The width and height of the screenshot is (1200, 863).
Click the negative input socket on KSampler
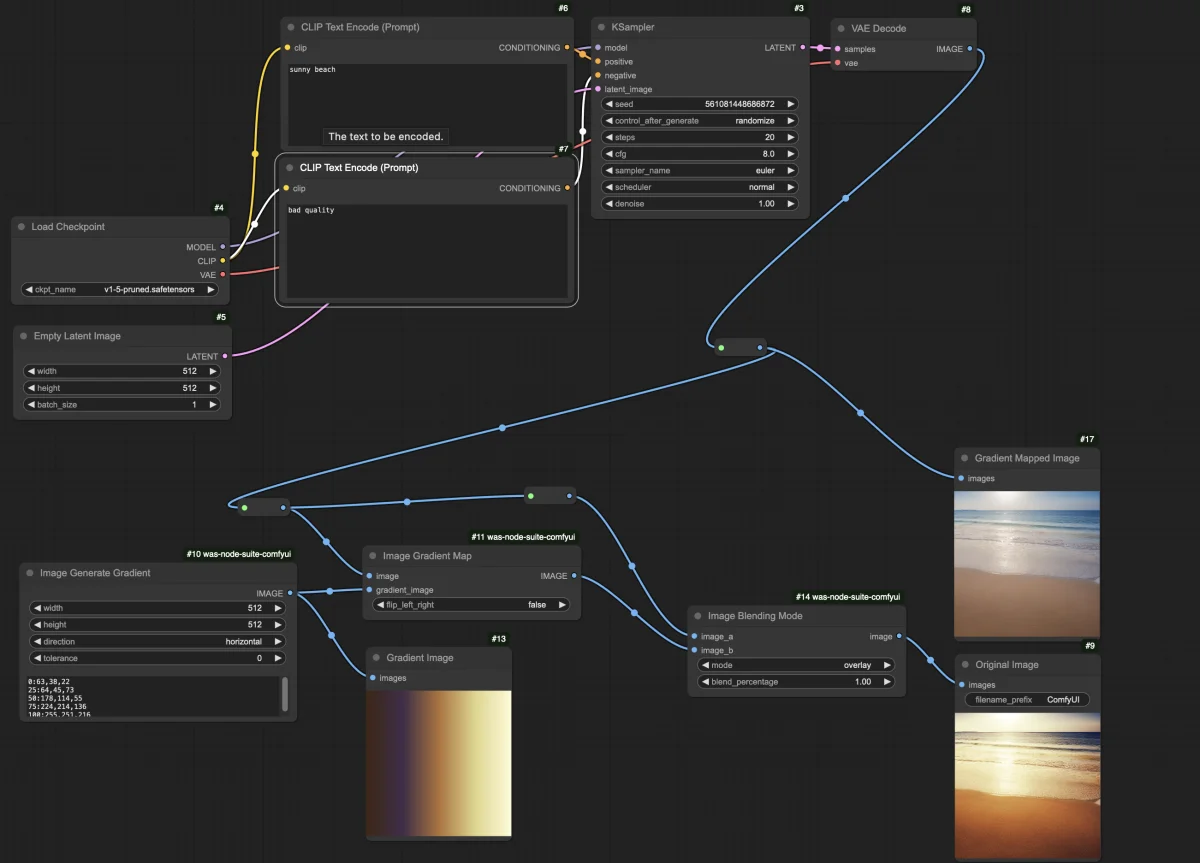(598, 75)
